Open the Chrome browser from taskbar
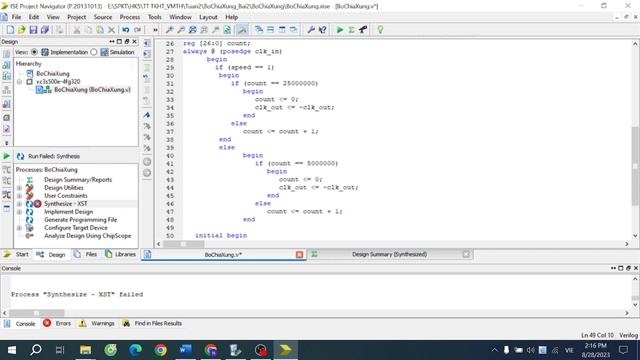 coord(161,350)
